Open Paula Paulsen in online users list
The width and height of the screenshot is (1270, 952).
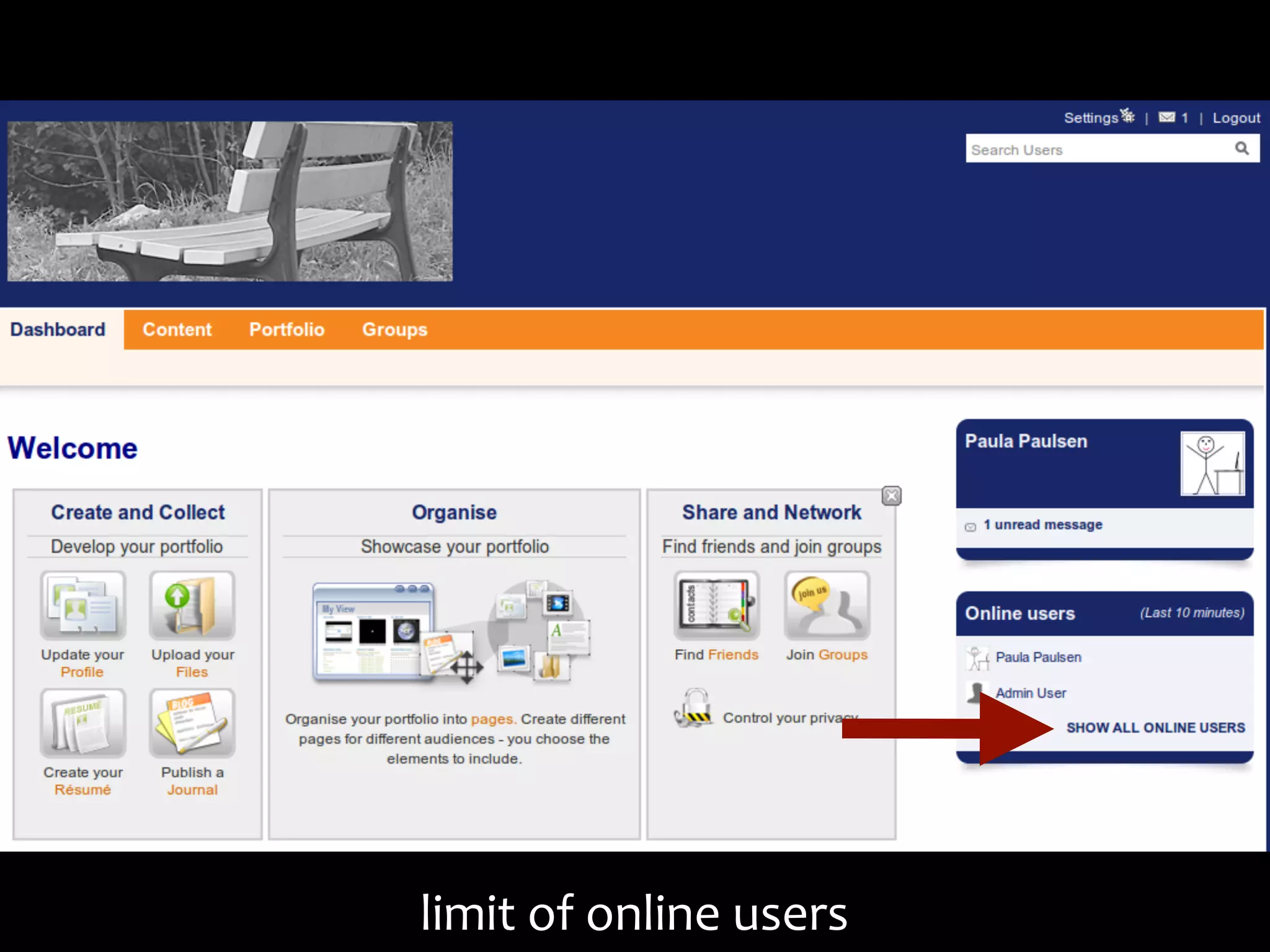click(x=1039, y=657)
